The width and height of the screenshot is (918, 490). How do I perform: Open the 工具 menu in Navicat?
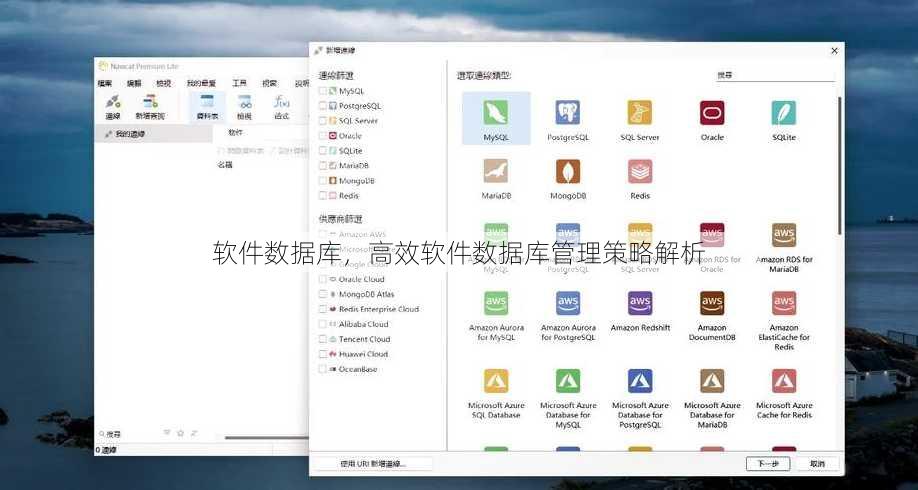tap(239, 84)
